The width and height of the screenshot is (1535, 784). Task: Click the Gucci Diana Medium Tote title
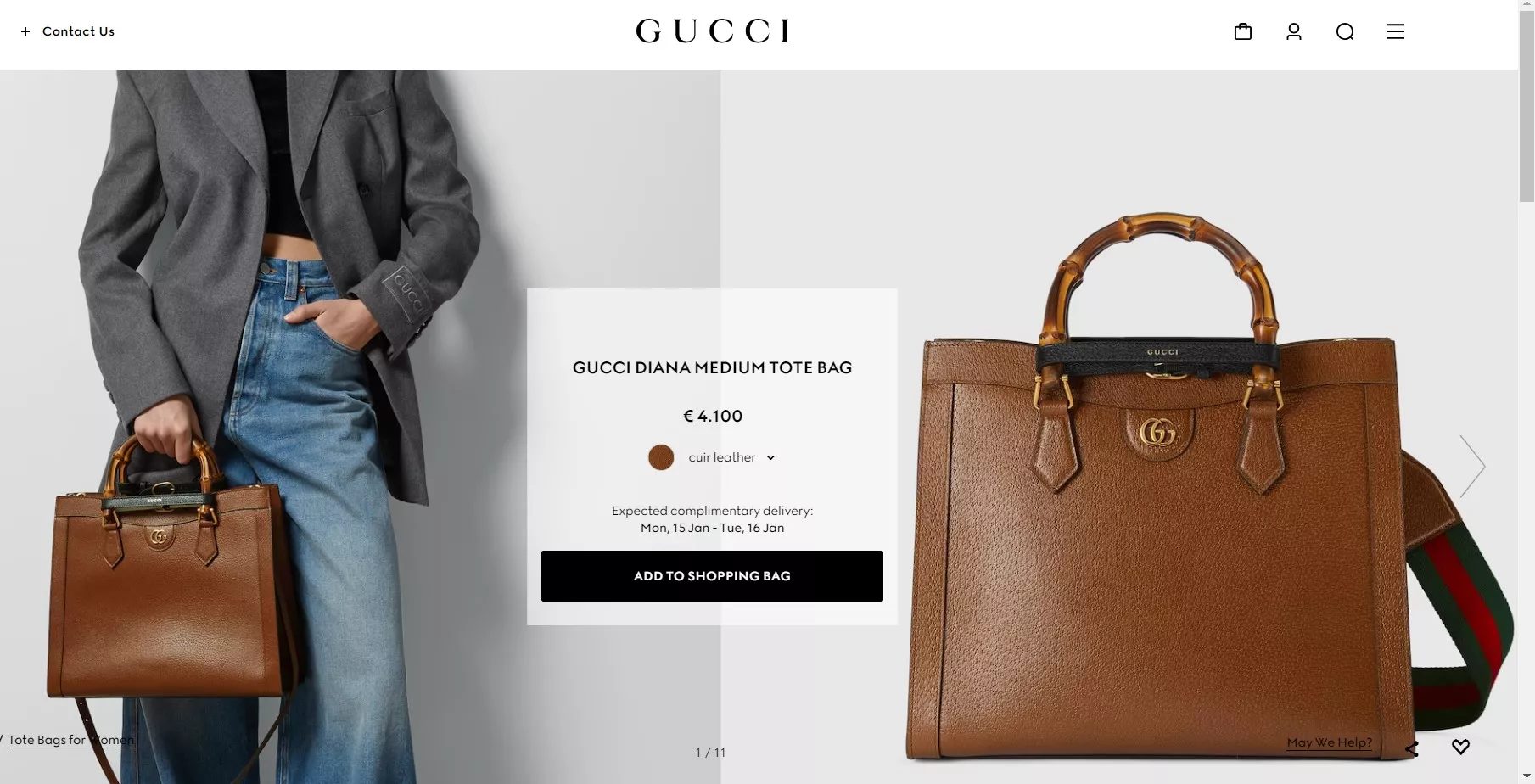(x=712, y=367)
